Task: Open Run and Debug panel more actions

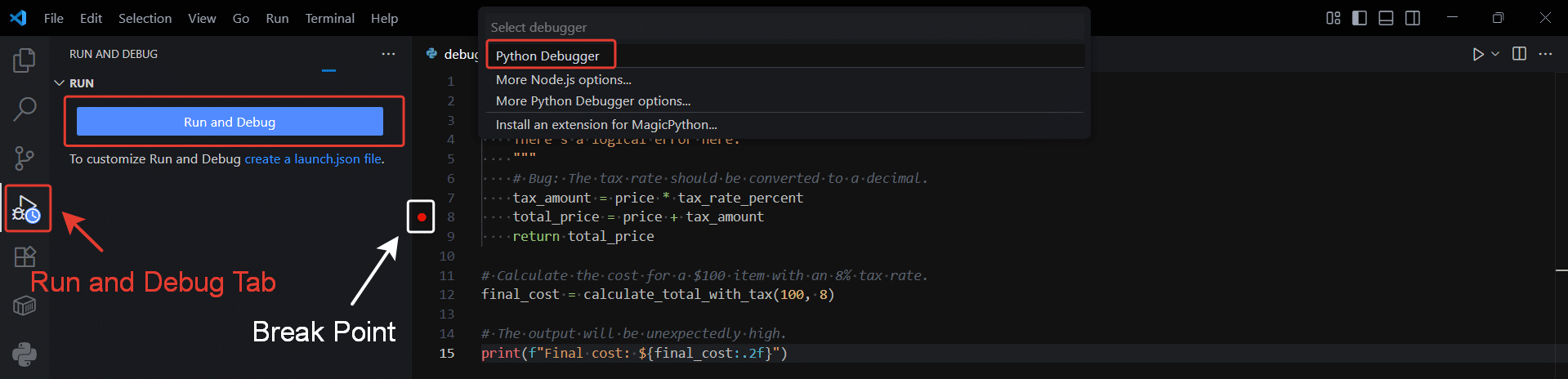Action: coord(388,54)
